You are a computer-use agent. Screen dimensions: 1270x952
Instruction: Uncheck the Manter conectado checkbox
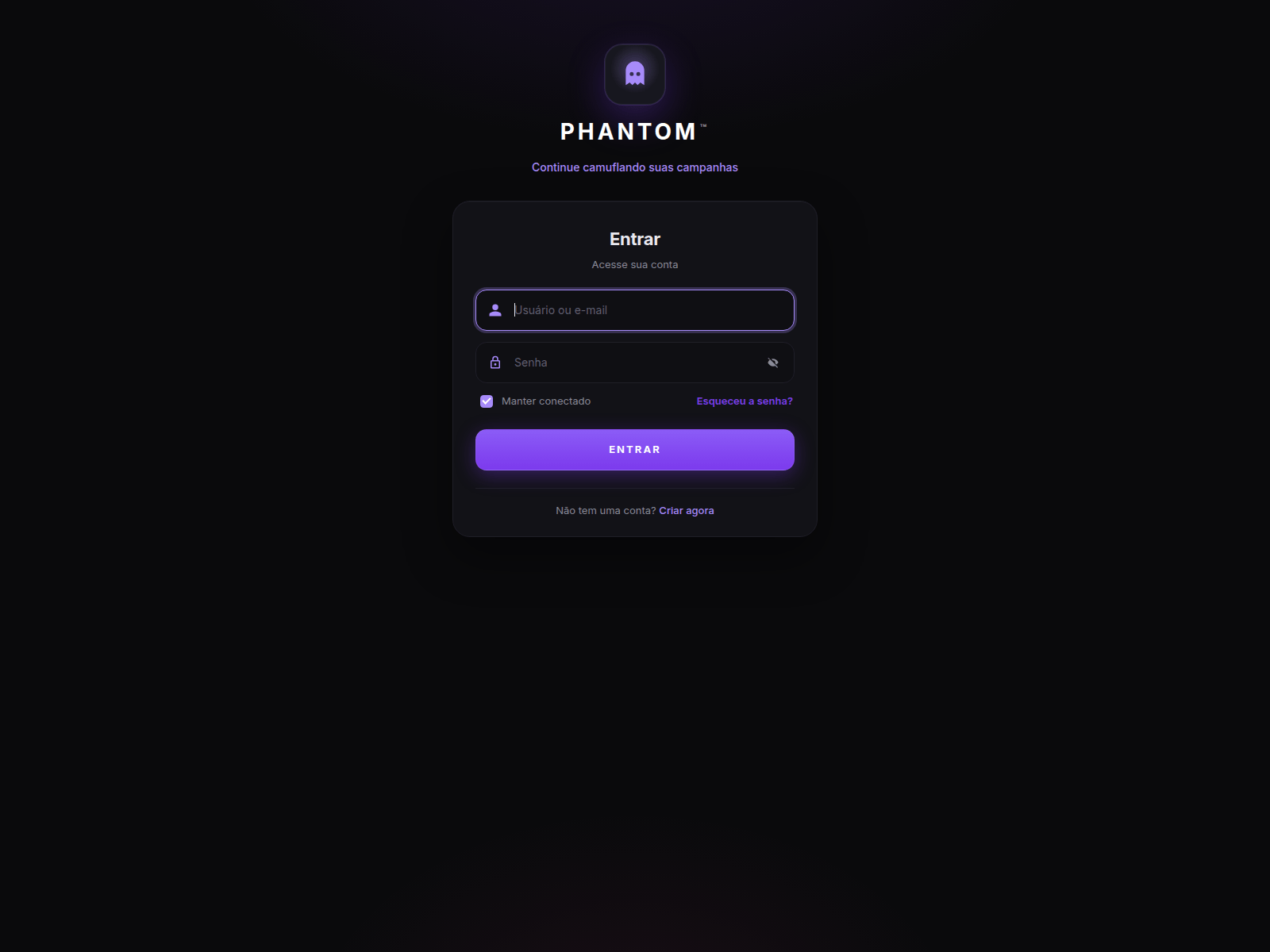pyautogui.click(x=487, y=401)
